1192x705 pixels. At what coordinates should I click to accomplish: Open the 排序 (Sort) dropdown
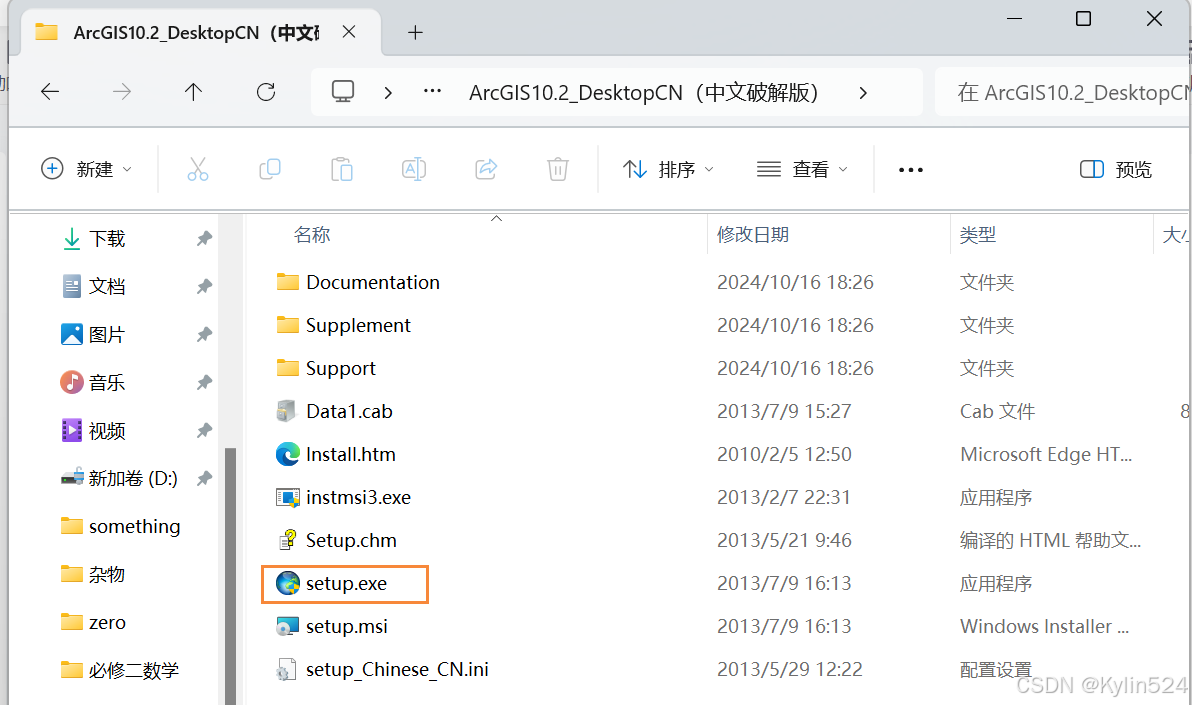click(667, 169)
